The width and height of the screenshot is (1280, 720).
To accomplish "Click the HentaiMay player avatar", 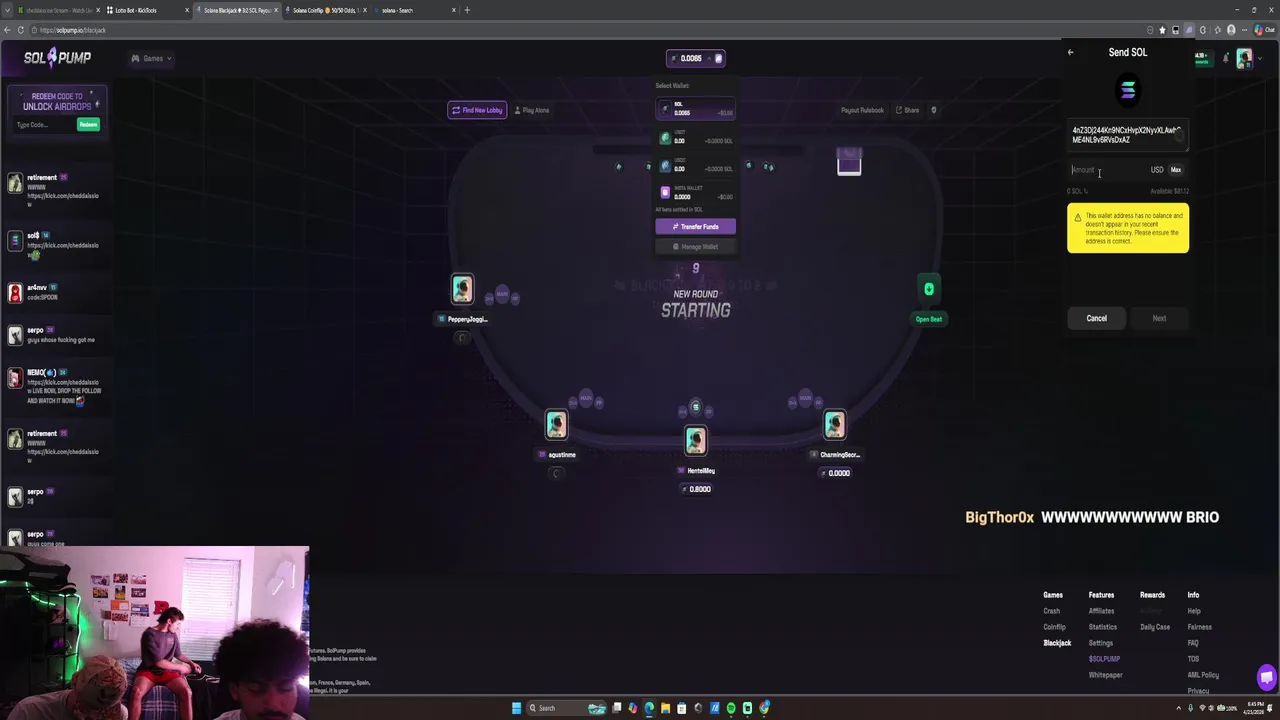I will 696,440.
